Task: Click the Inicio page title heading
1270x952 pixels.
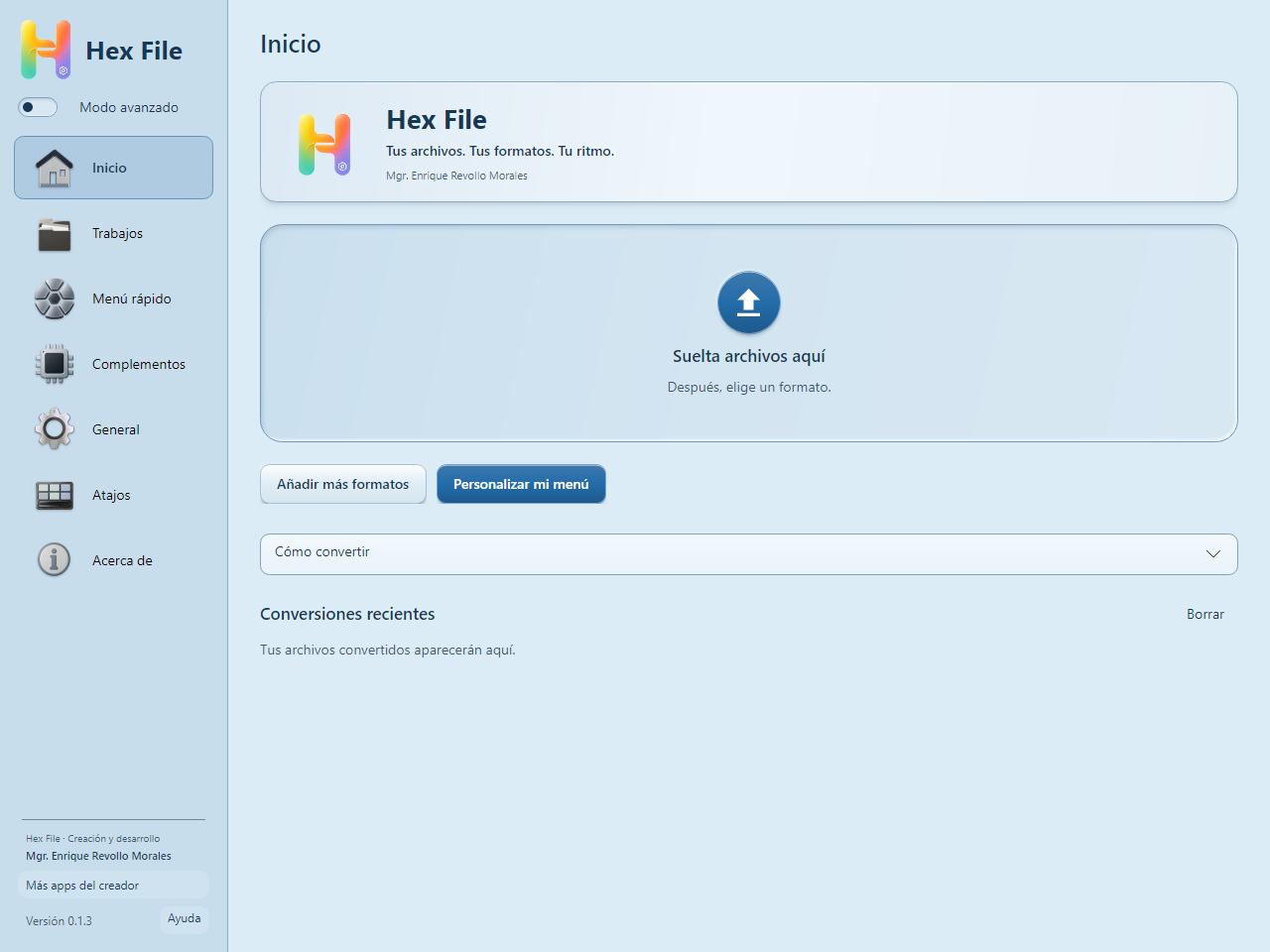Action: pyautogui.click(x=291, y=44)
